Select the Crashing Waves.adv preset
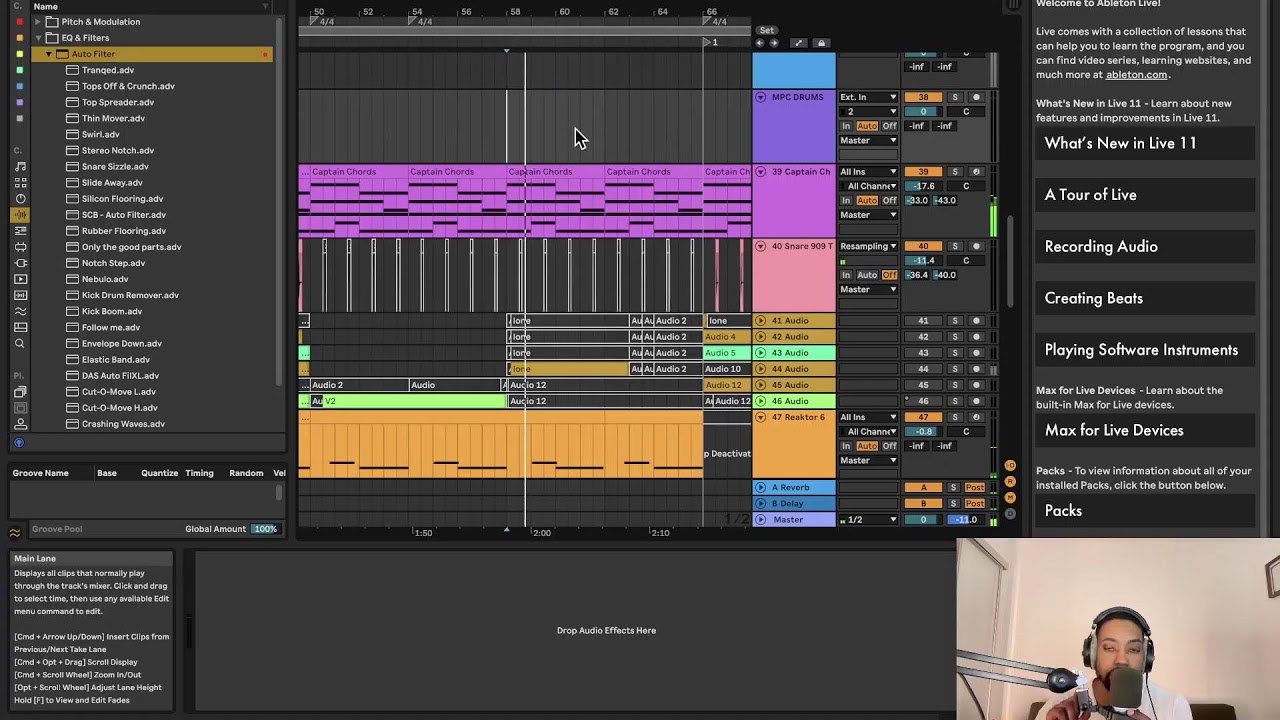This screenshot has height=720, width=1280. click(123, 424)
